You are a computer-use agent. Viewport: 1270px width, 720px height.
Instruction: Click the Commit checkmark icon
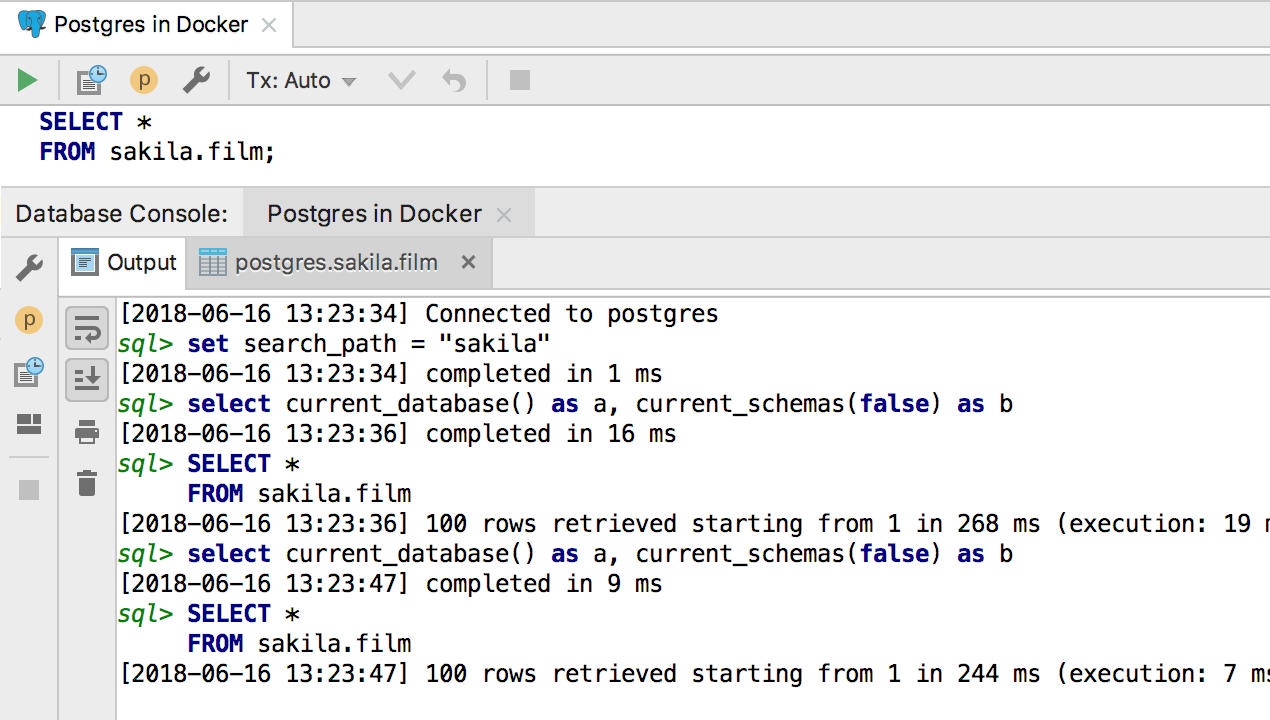[x=401, y=80]
